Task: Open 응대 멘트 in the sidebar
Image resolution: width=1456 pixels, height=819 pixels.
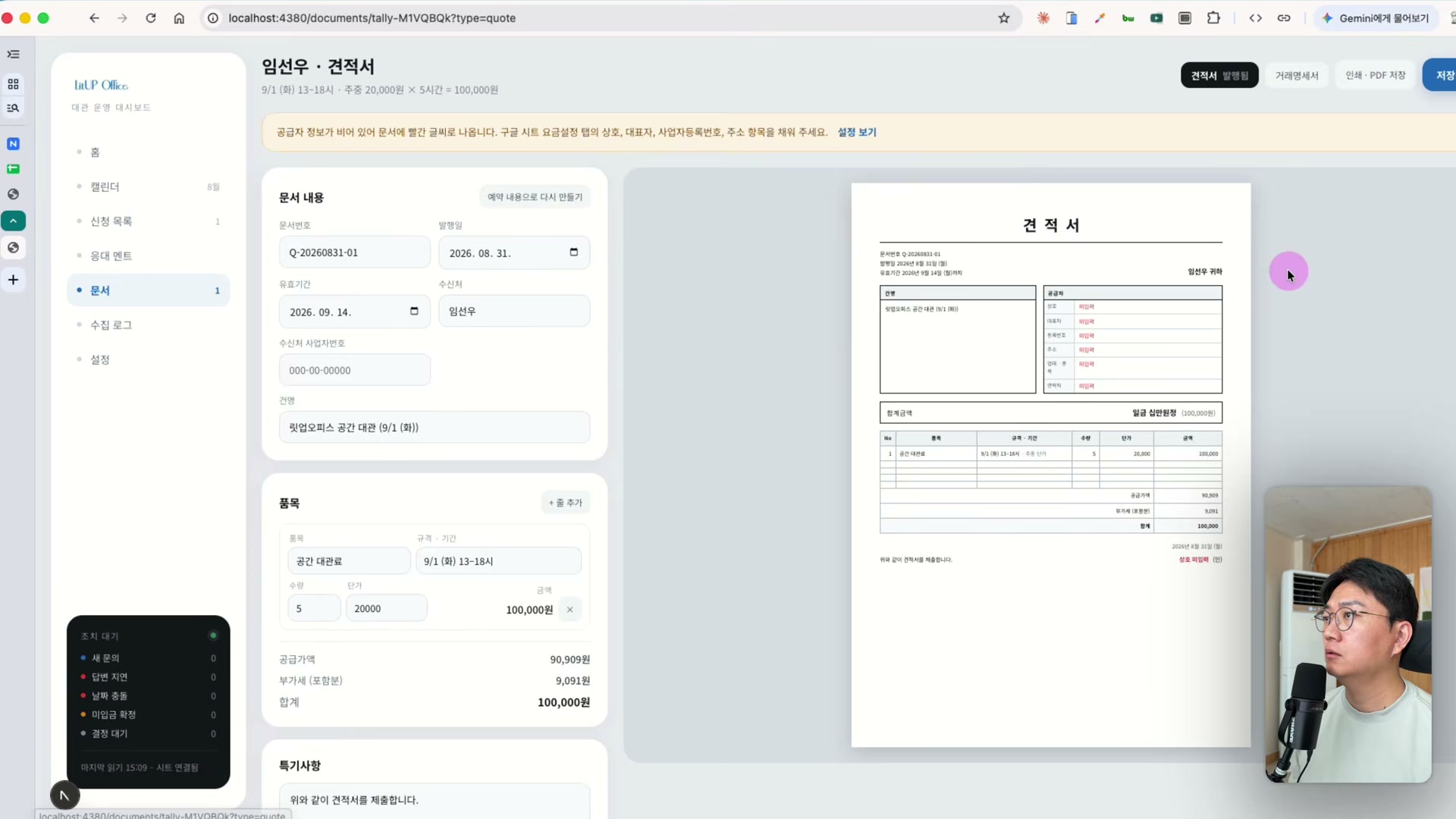Action: tap(149, 256)
